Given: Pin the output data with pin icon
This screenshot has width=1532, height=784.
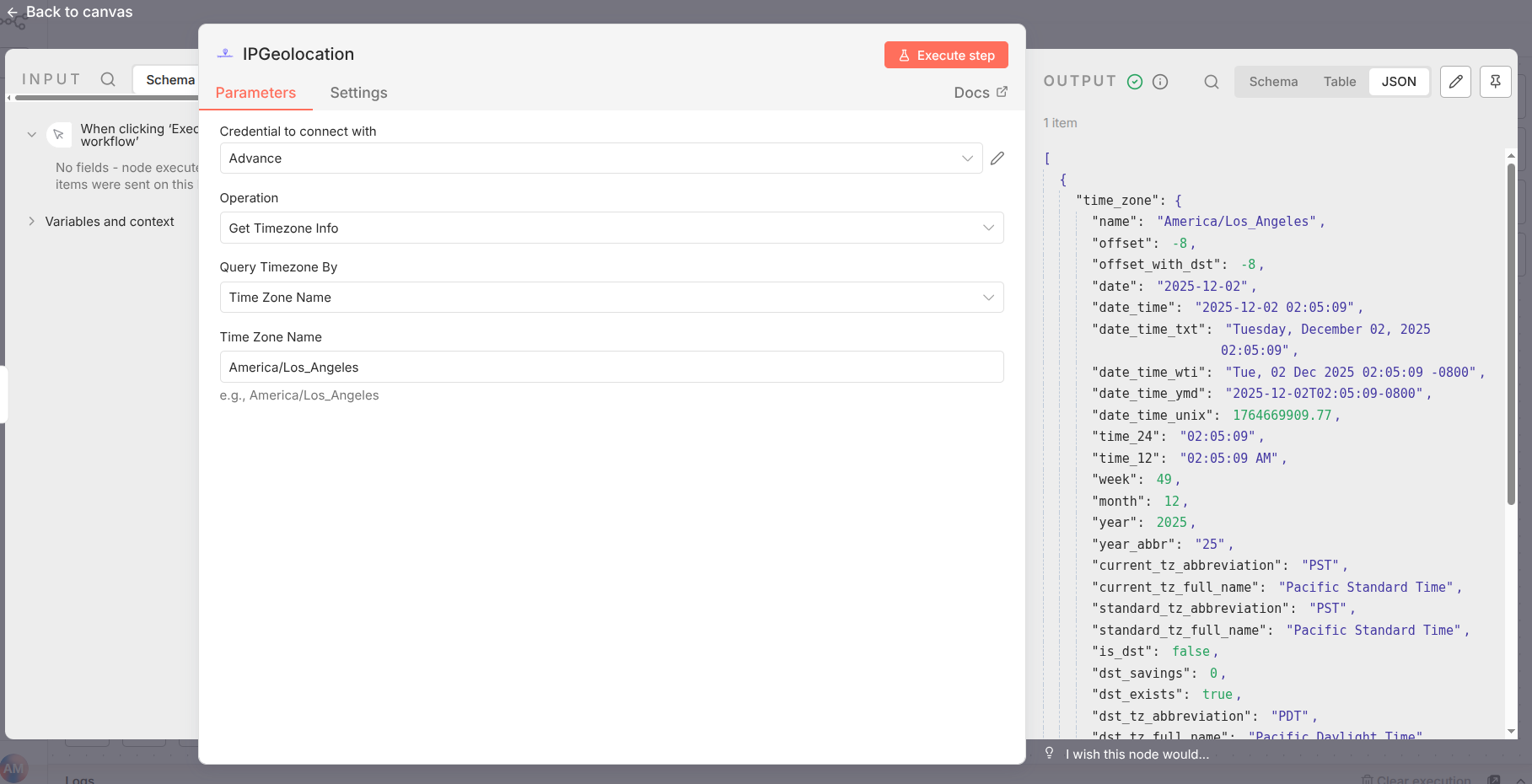Looking at the screenshot, I should click(x=1495, y=82).
